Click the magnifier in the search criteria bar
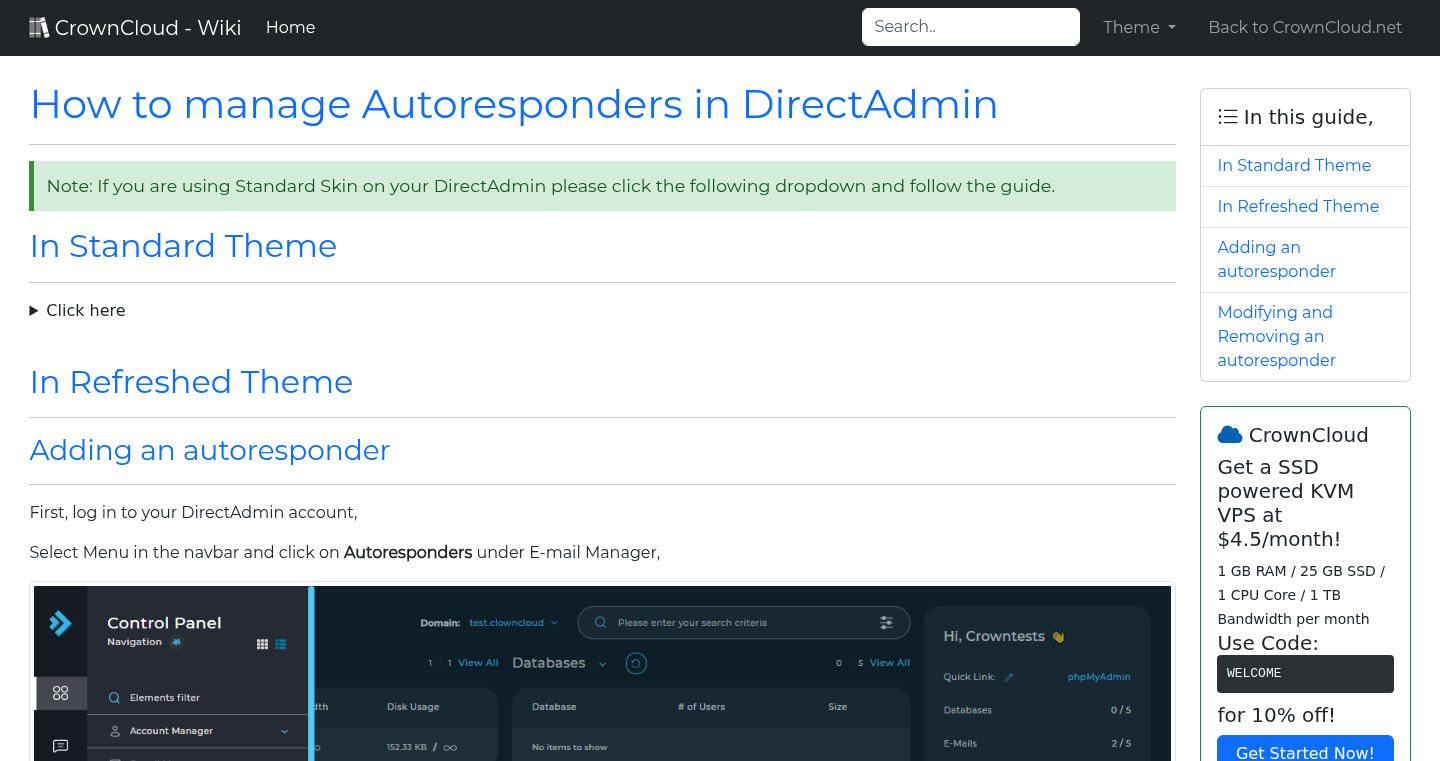 point(600,622)
